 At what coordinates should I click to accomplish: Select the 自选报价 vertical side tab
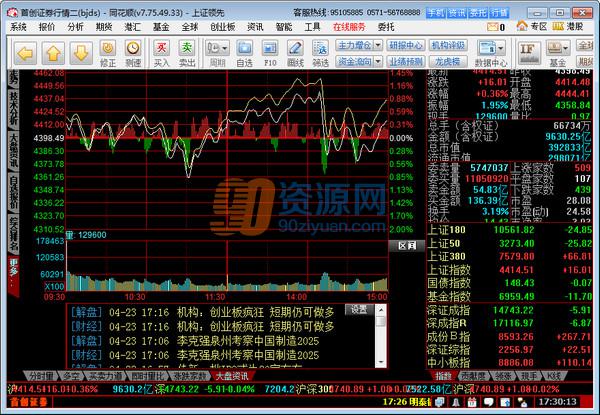(x=13, y=192)
